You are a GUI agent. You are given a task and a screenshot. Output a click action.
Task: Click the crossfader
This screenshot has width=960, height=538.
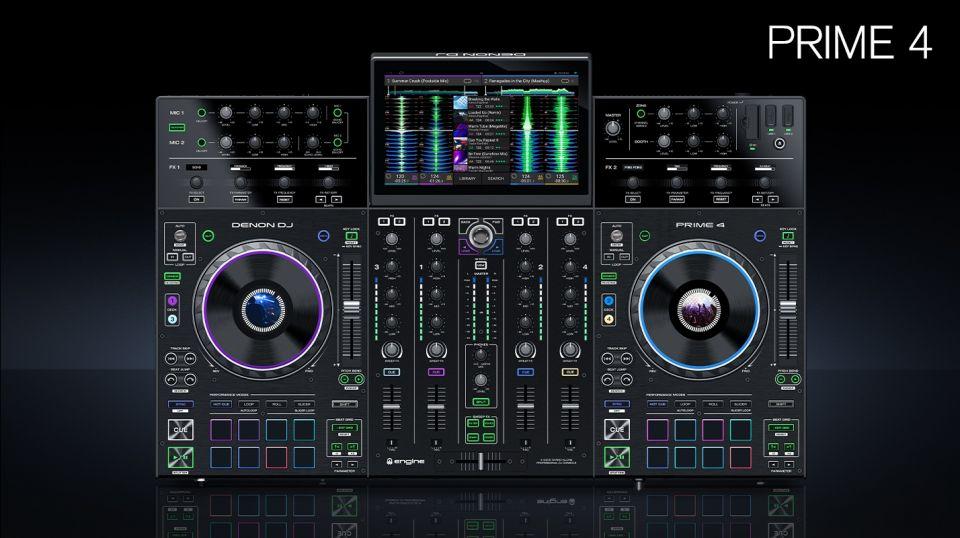[x=481, y=461]
